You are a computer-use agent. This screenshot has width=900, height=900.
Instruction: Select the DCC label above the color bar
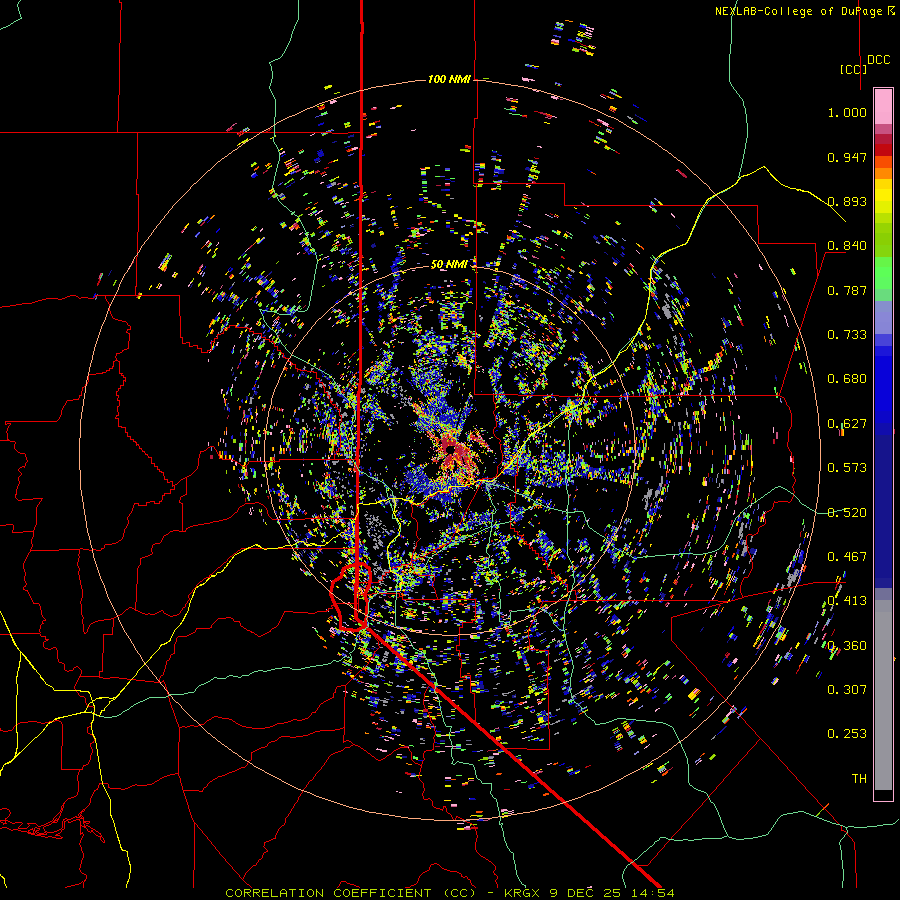pyautogui.click(x=878, y=60)
